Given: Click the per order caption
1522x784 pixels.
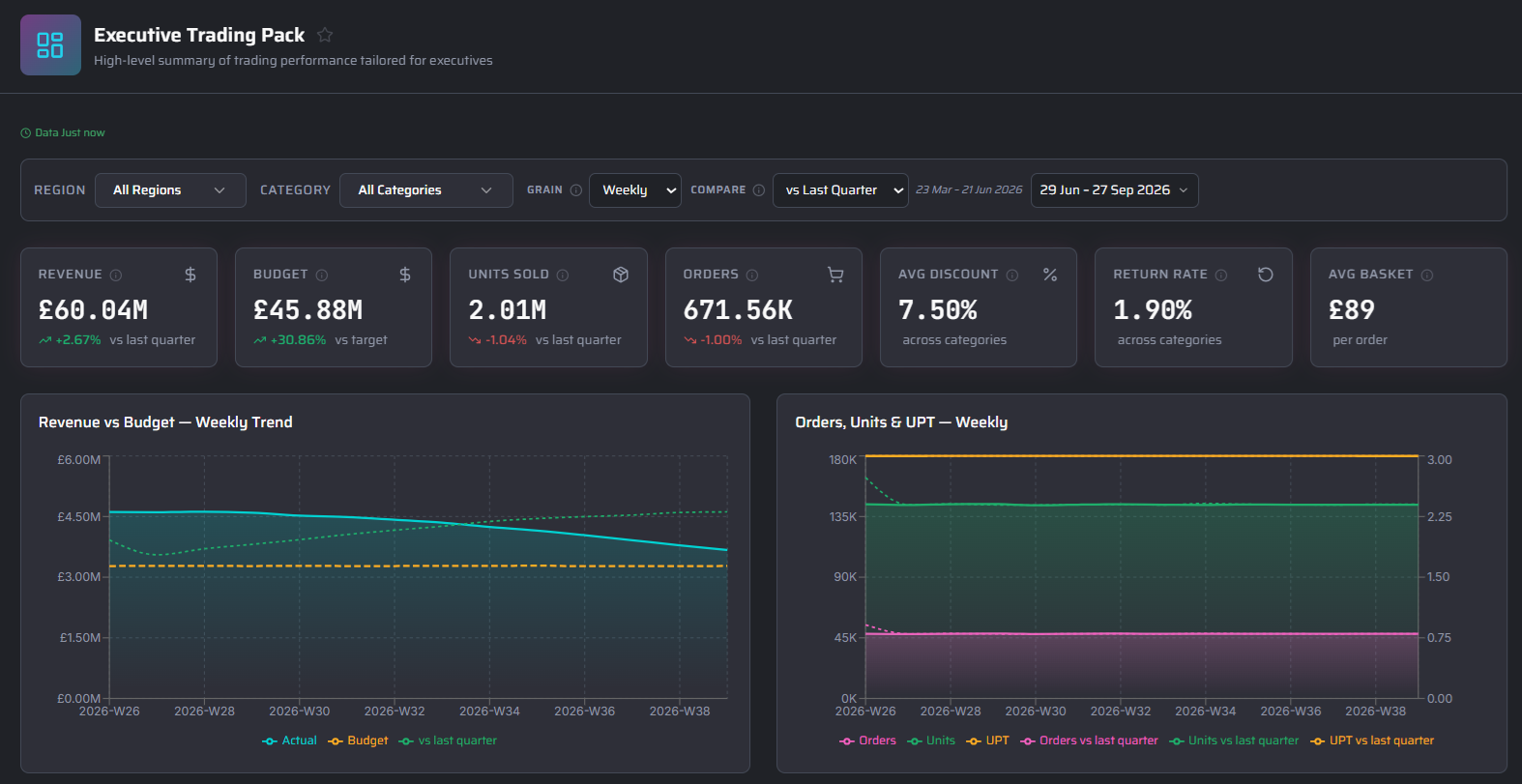Looking at the screenshot, I should [x=1360, y=340].
